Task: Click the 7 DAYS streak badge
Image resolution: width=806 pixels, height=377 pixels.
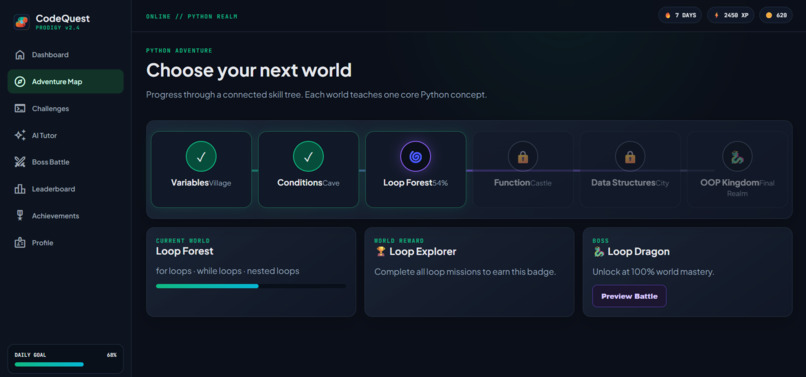Action: (680, 15)
